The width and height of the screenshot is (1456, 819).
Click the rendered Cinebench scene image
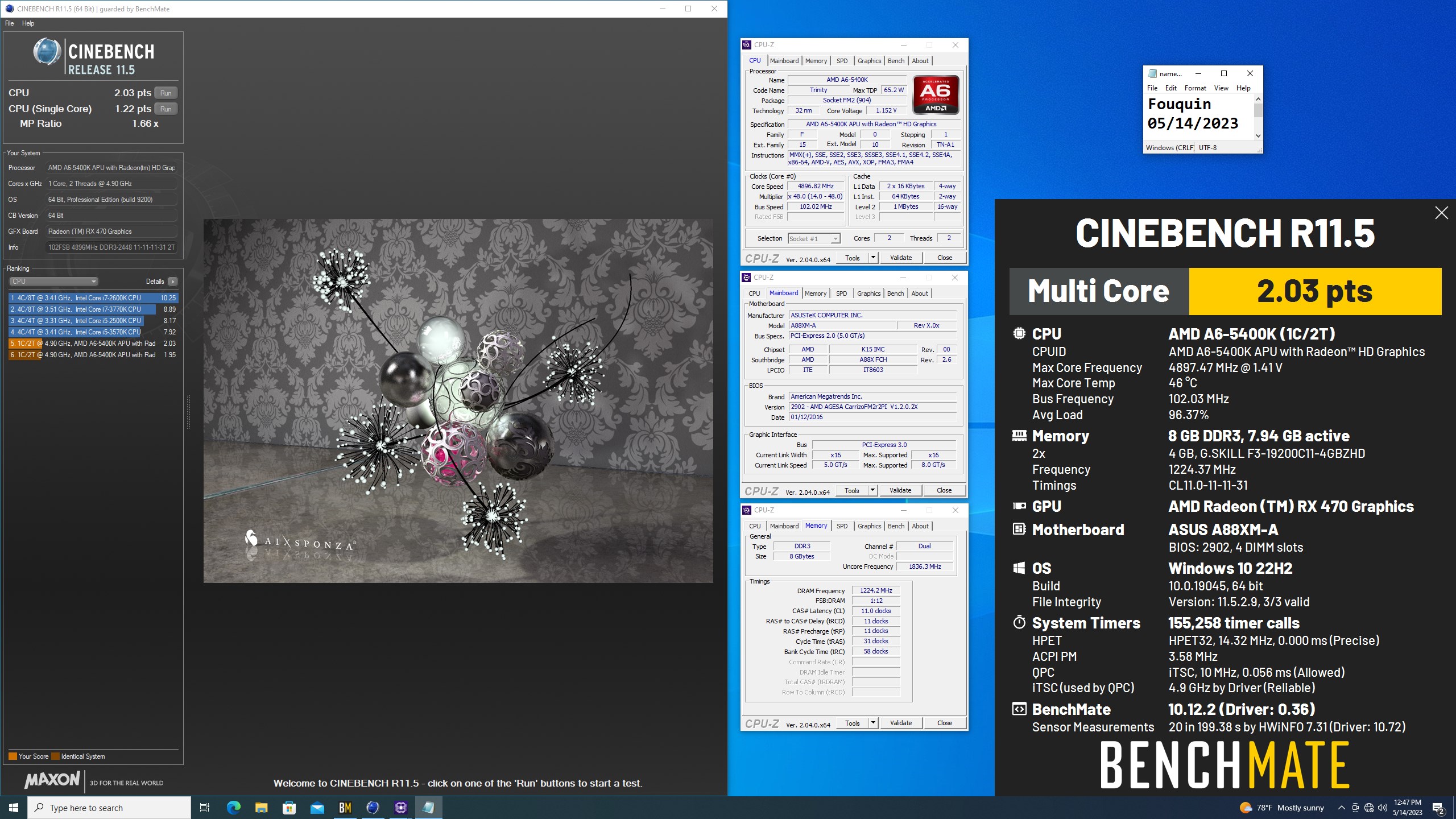point(458,401)
